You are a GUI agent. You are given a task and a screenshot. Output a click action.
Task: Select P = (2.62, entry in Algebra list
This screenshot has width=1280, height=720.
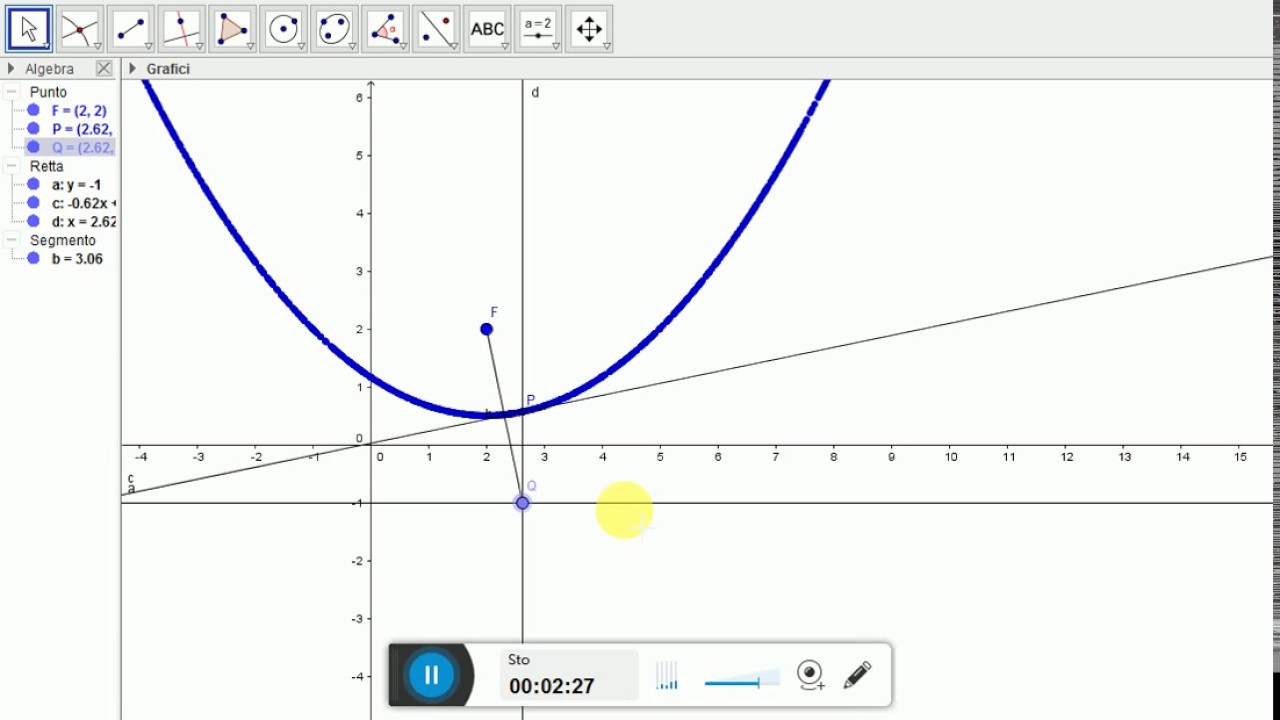(x=82, y=129)
